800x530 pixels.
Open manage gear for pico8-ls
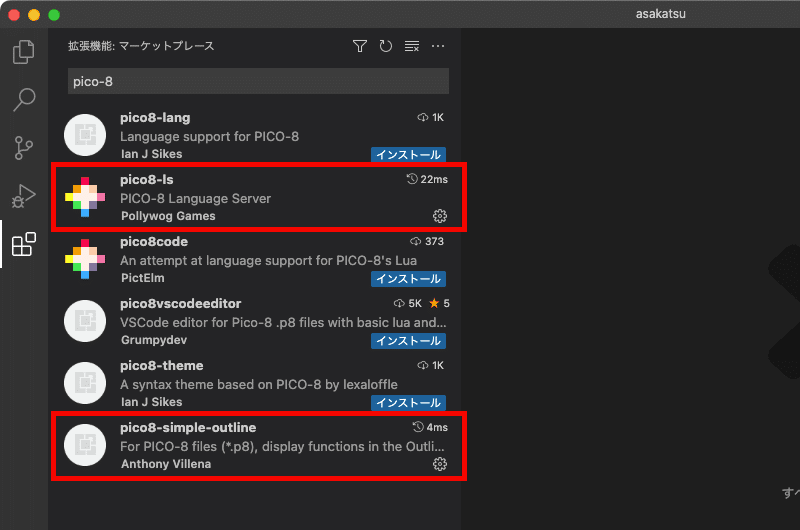coord(439,216)
